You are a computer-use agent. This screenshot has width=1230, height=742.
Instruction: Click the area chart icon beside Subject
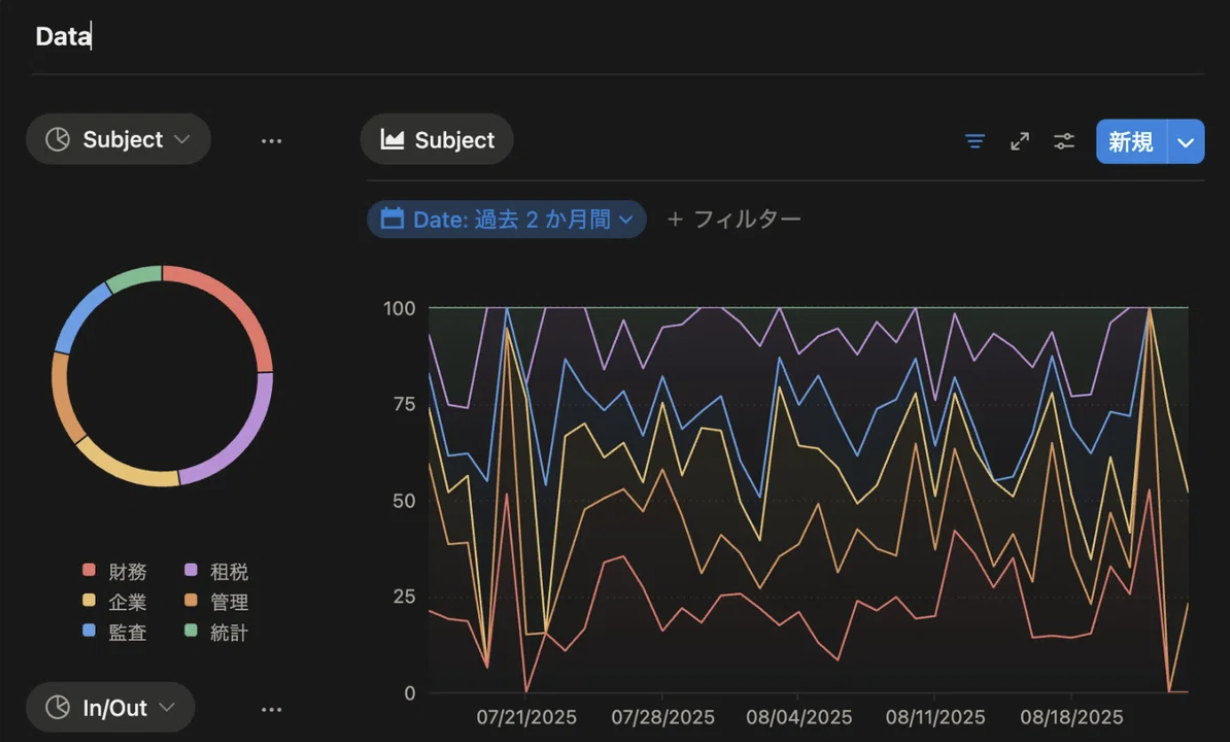pyautogui.click(x=392, y=140)
